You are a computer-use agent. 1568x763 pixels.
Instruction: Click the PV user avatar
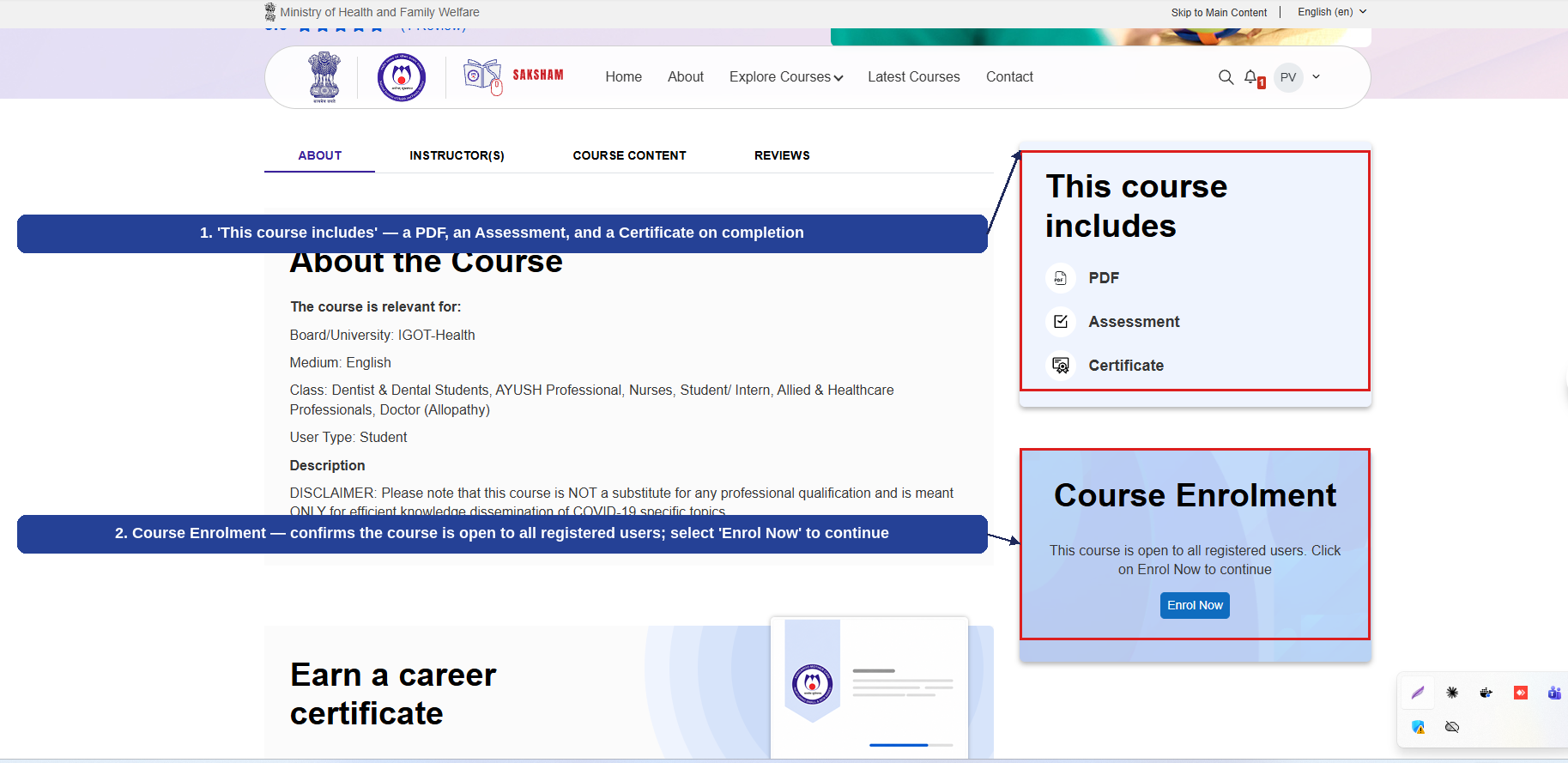click(x=1288, y=77)
